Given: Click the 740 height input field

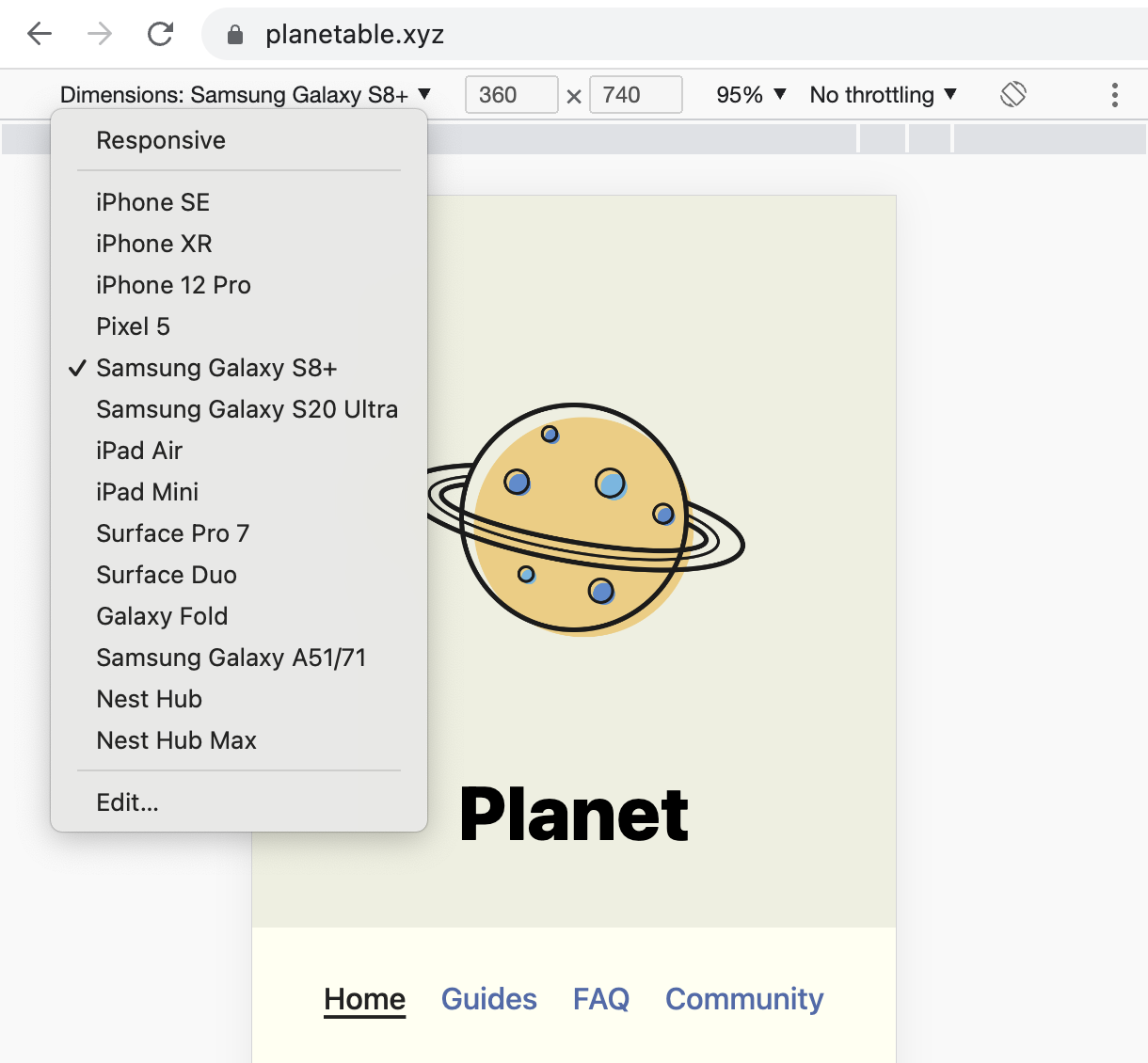Looking at the screenshot, I should [x=635, y=94].
